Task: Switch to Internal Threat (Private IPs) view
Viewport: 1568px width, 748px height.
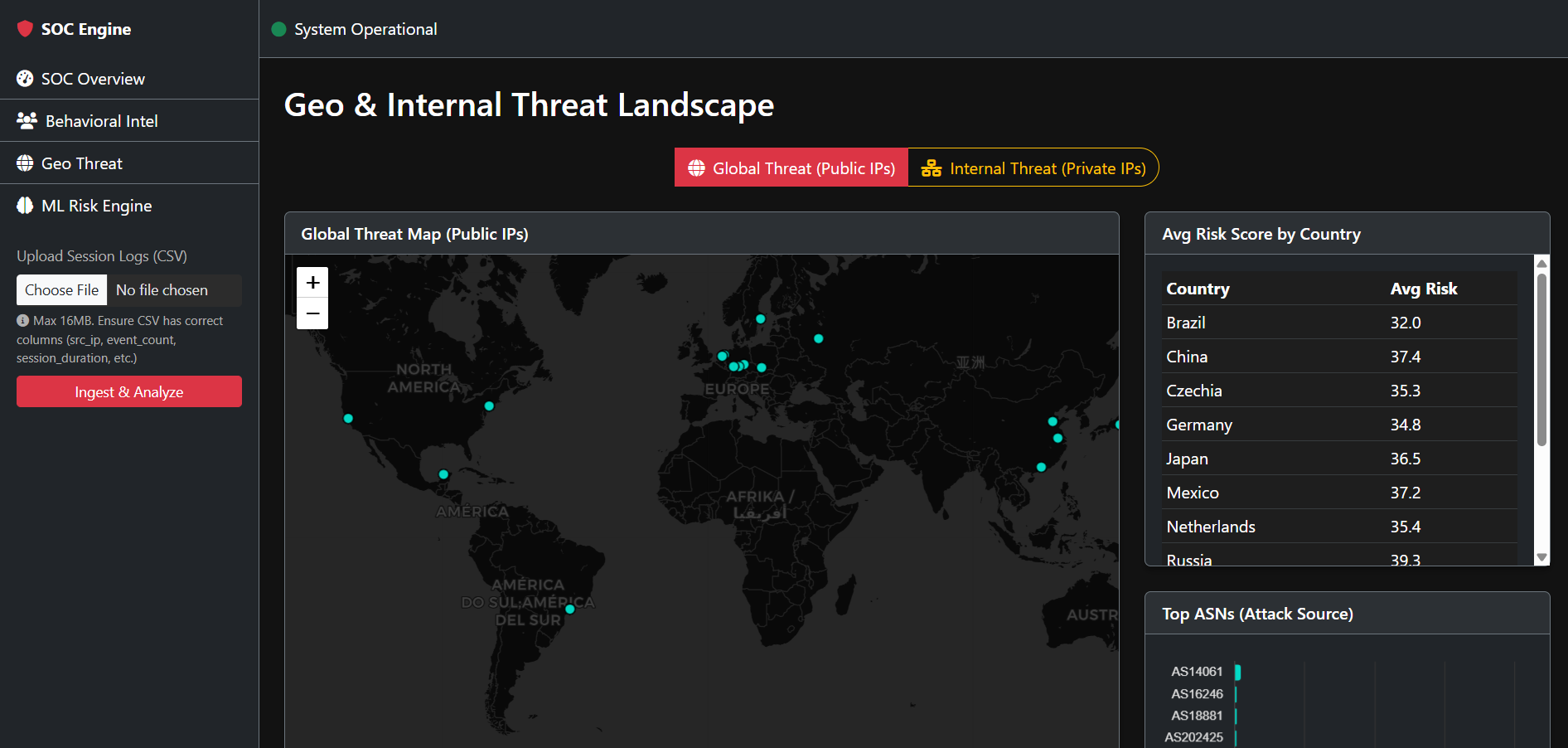Action: point(1033,168)
